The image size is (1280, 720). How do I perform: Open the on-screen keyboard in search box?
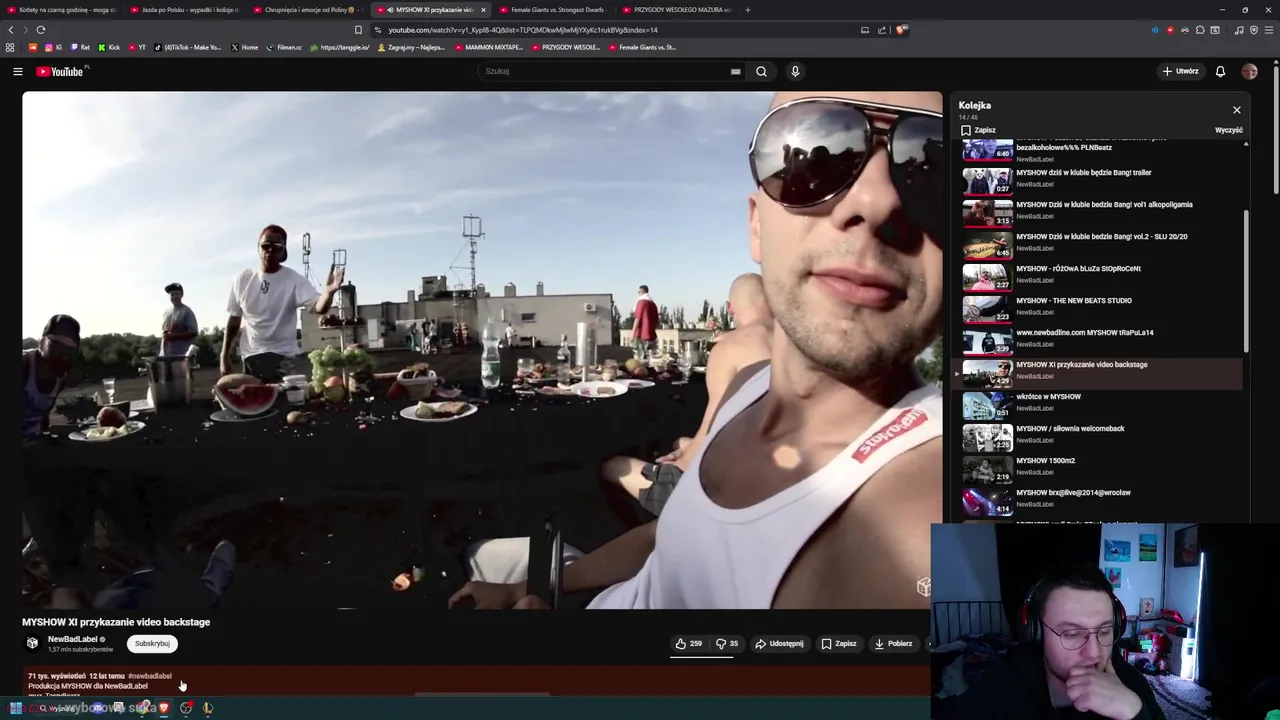coord(735,71)
